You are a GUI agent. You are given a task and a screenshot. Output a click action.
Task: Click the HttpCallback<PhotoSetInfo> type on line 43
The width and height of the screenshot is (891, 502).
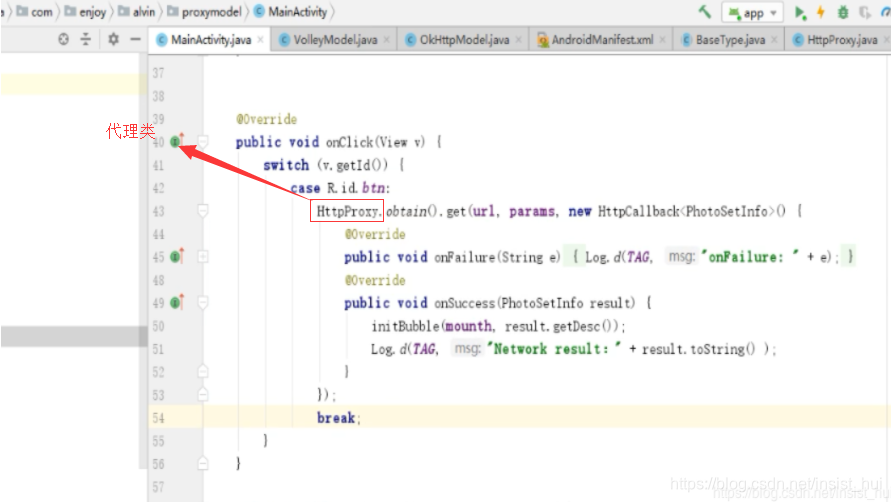pyautogui.click(x=687, y=211)
